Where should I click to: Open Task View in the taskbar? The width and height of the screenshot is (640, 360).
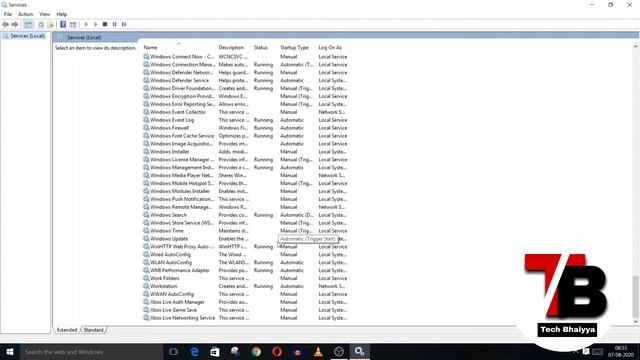pyautogui.click(x=173, y=352)
